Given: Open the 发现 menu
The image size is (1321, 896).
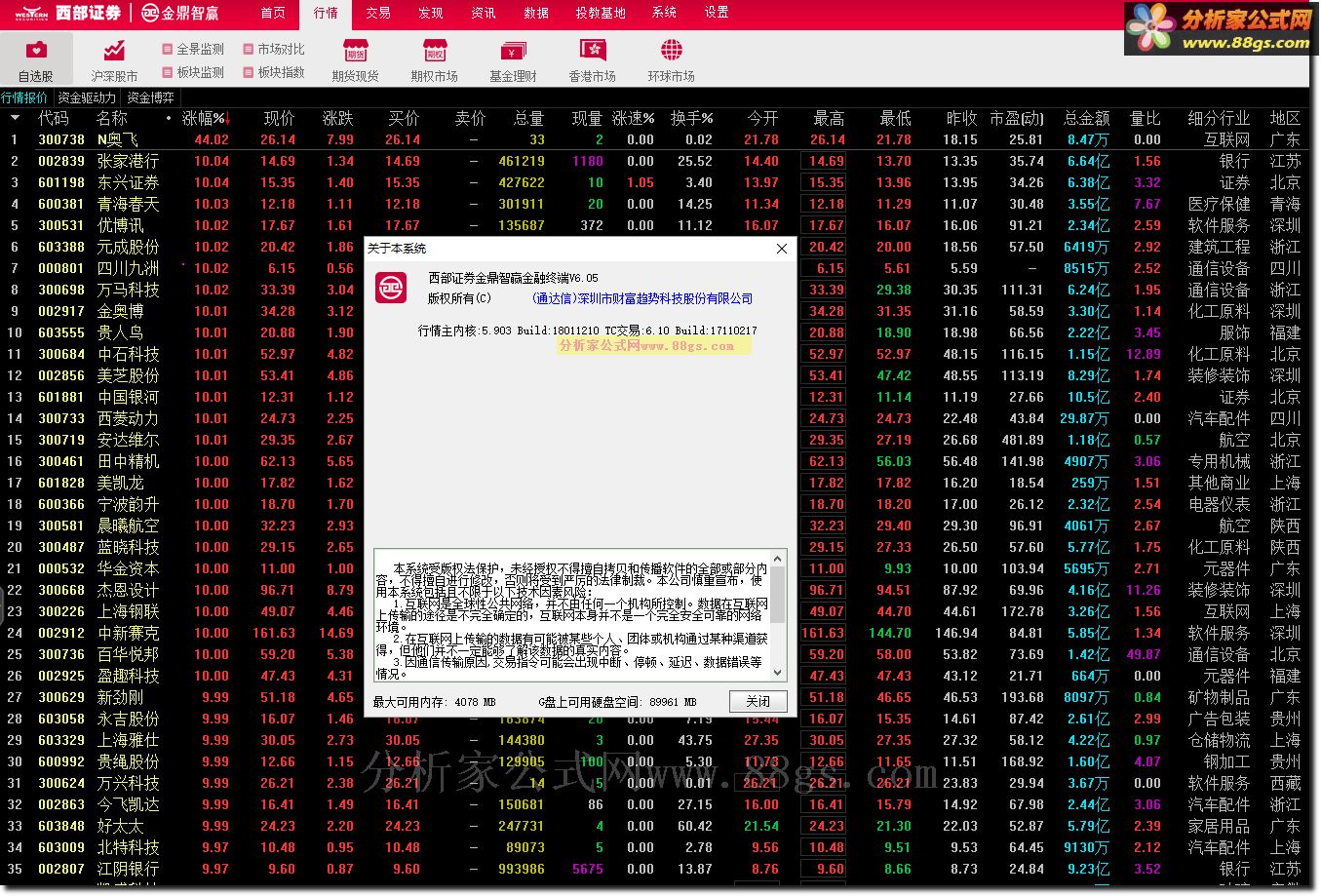Looking at the screenshot, I should tap(431, 13).
